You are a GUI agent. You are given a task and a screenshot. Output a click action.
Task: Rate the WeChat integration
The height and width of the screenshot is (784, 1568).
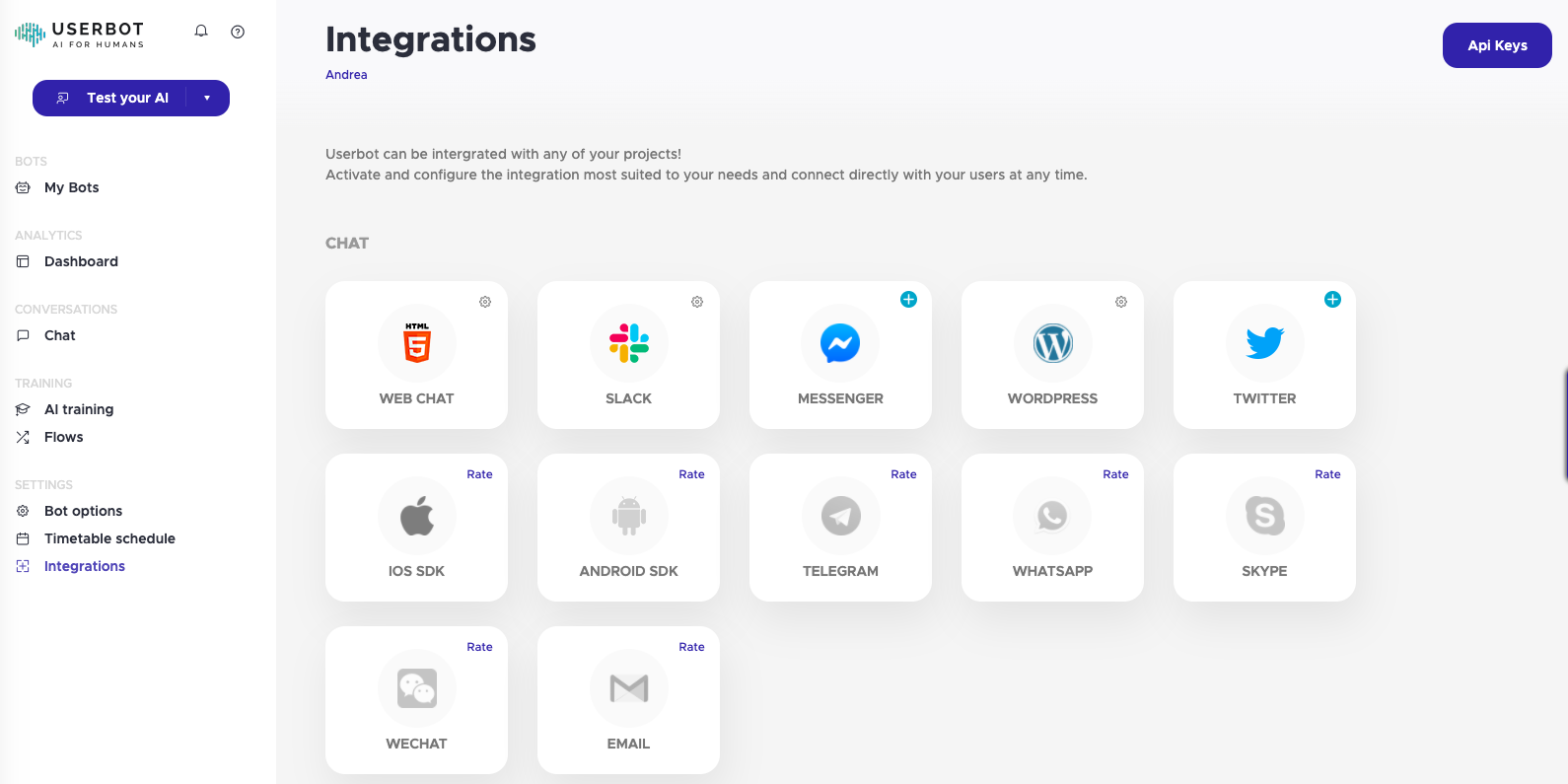click(x=479, y=647)
